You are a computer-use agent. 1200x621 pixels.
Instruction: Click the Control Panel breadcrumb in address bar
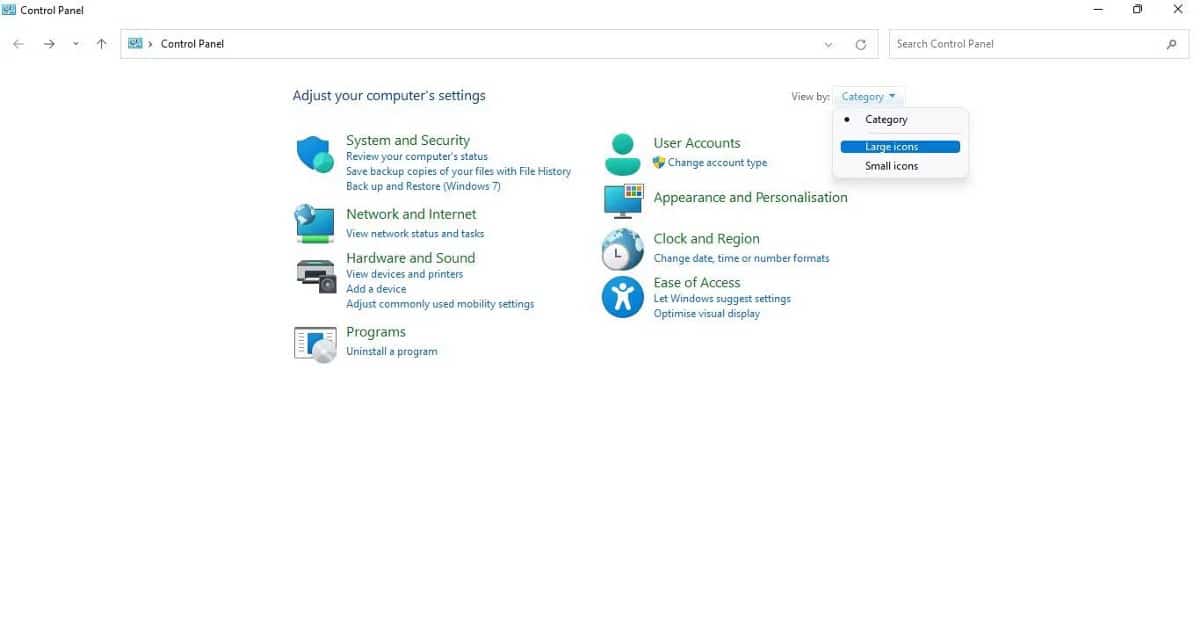coord(192,44)
